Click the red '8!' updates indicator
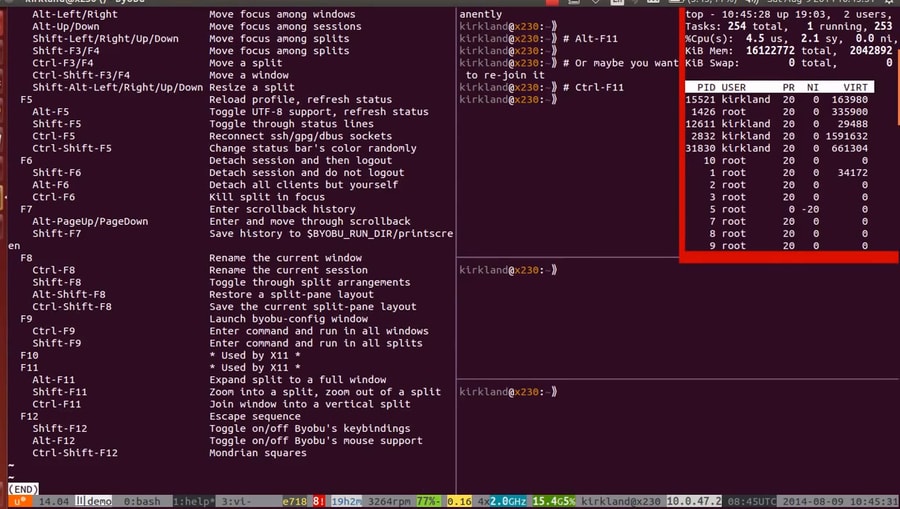Viewport: 900px width, 509px height. click(319, 502)
